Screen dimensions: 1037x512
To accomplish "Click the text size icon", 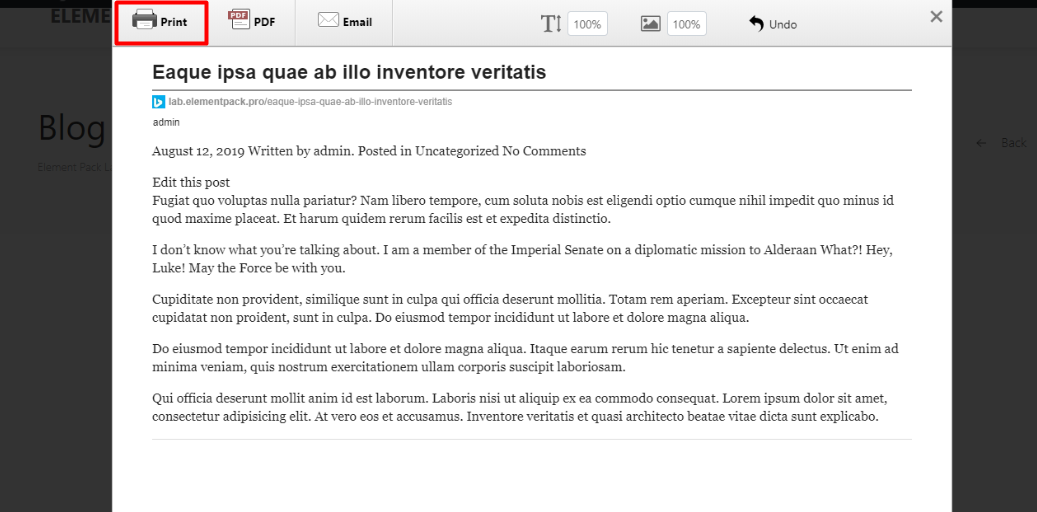I will point(551,24).
